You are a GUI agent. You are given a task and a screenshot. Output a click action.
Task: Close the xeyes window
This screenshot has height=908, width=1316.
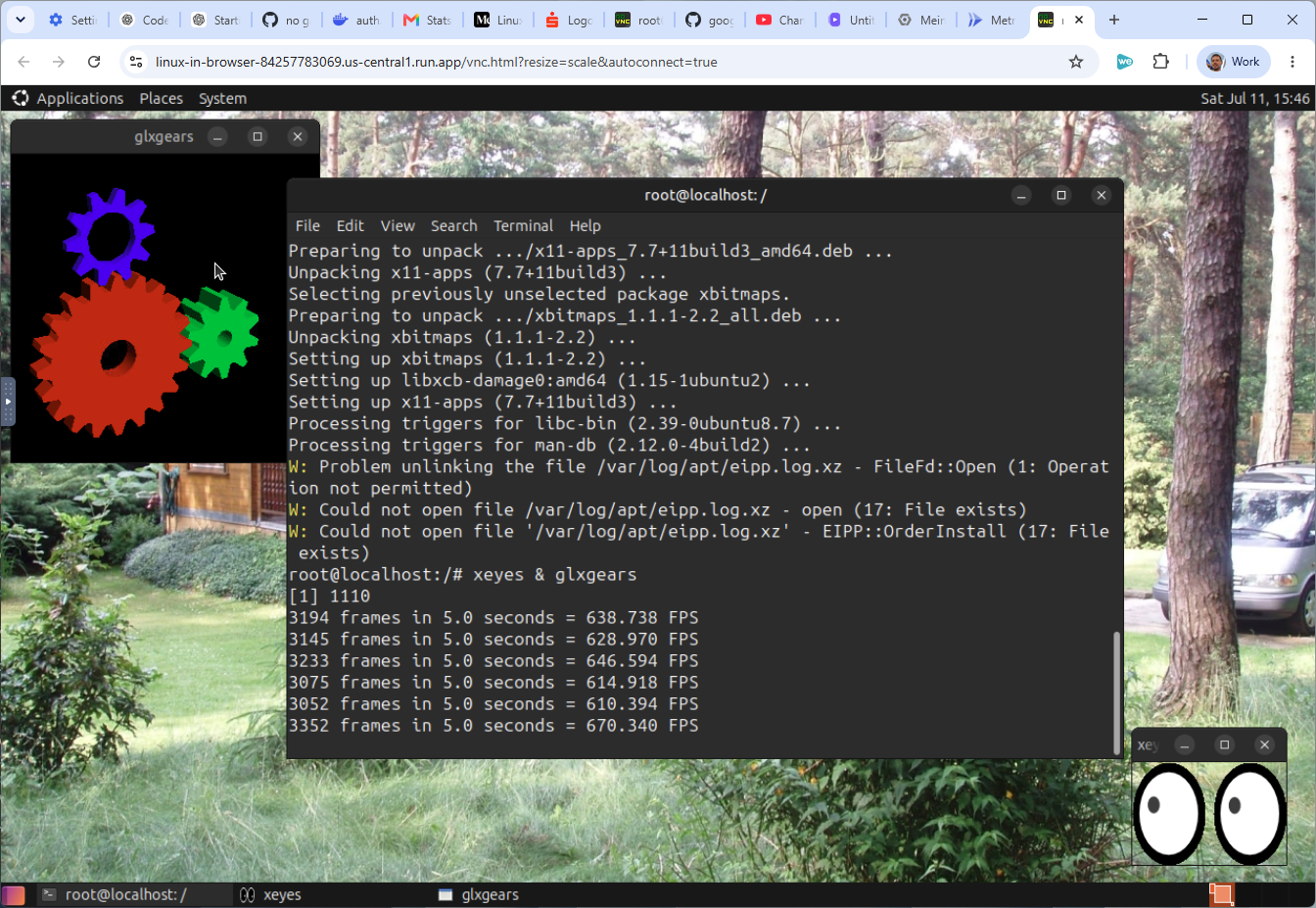1264,744
